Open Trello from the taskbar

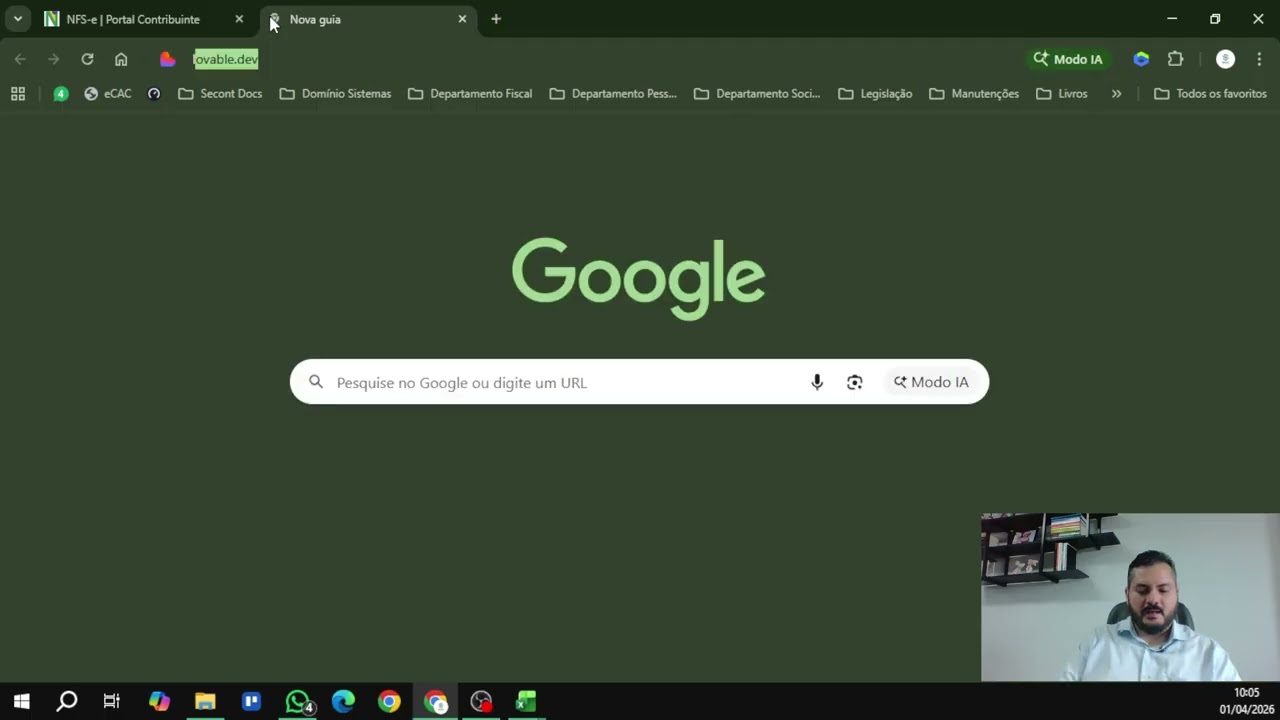(251, 701)
